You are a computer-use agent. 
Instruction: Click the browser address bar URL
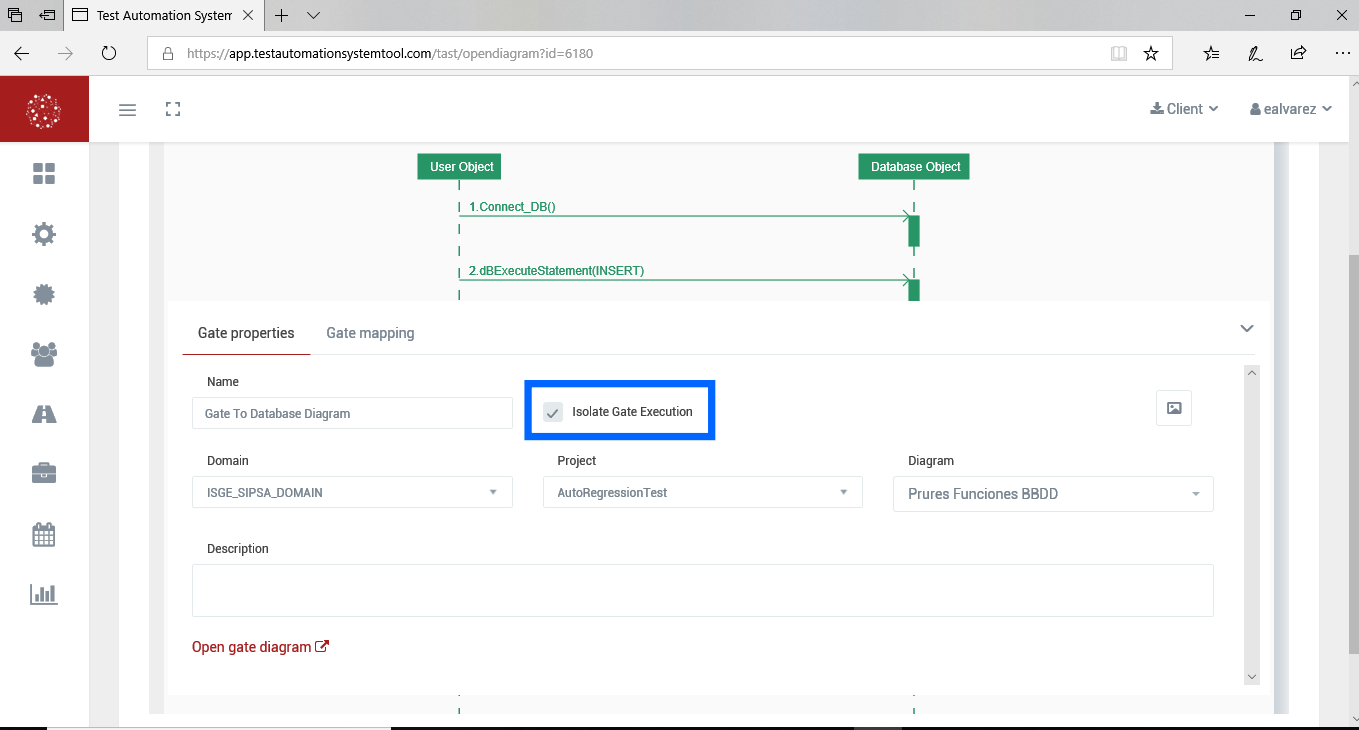click(x=390, y=54)
